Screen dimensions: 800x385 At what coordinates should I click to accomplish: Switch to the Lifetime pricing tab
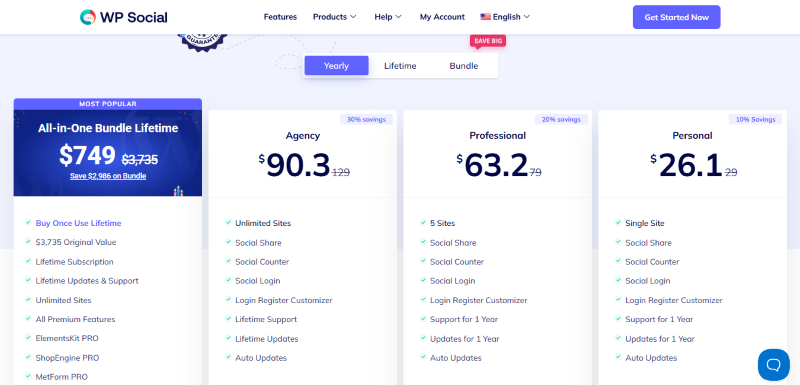400,66
